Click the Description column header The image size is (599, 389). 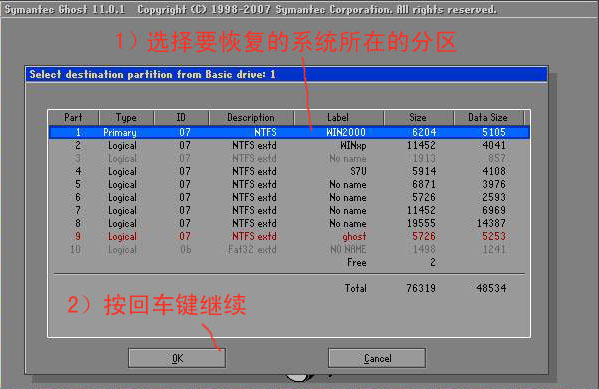(x=251, y=118)
